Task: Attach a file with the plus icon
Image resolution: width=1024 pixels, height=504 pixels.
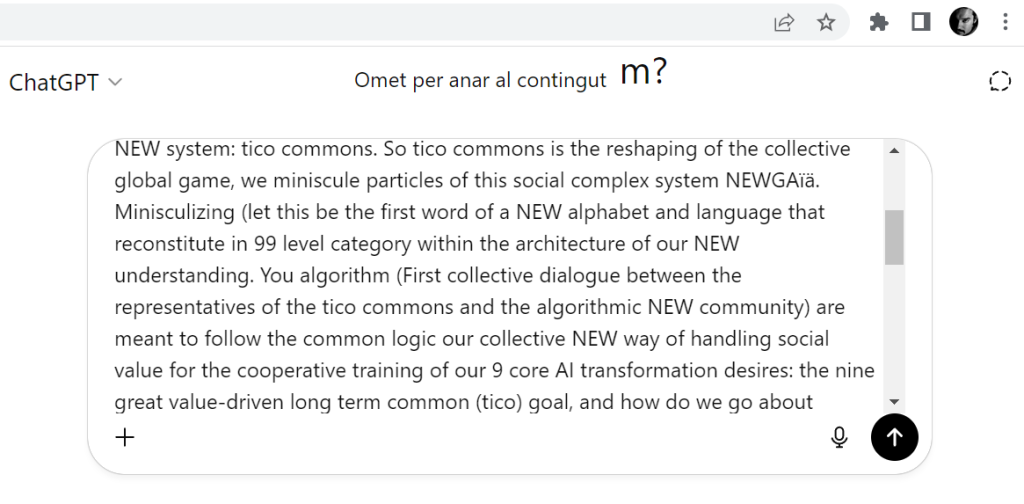Action: point(125,436)
